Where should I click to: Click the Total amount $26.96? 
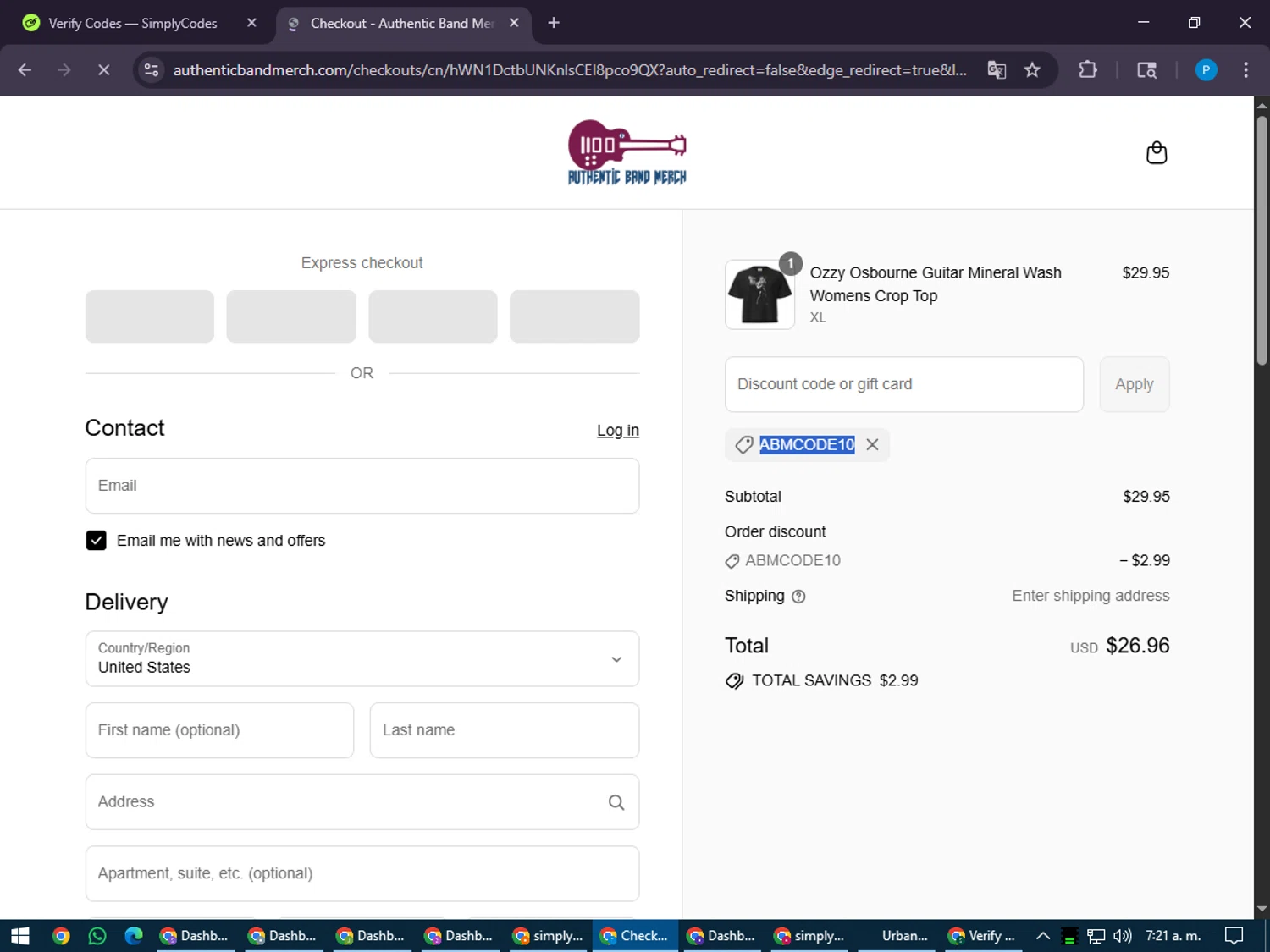pyautogui.click(x=1137, y=646)
